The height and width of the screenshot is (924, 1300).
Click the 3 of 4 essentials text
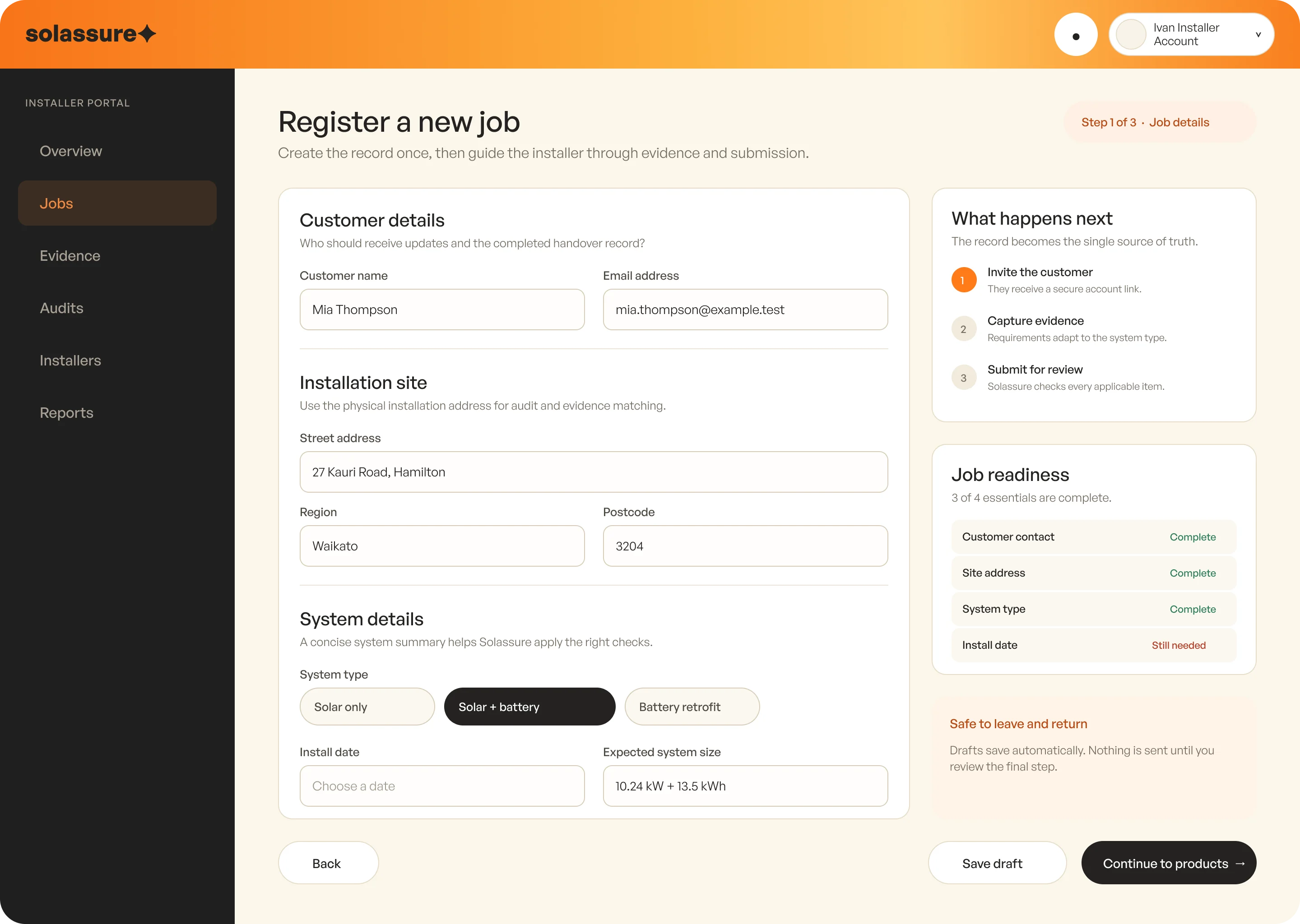click(1031, 498)
